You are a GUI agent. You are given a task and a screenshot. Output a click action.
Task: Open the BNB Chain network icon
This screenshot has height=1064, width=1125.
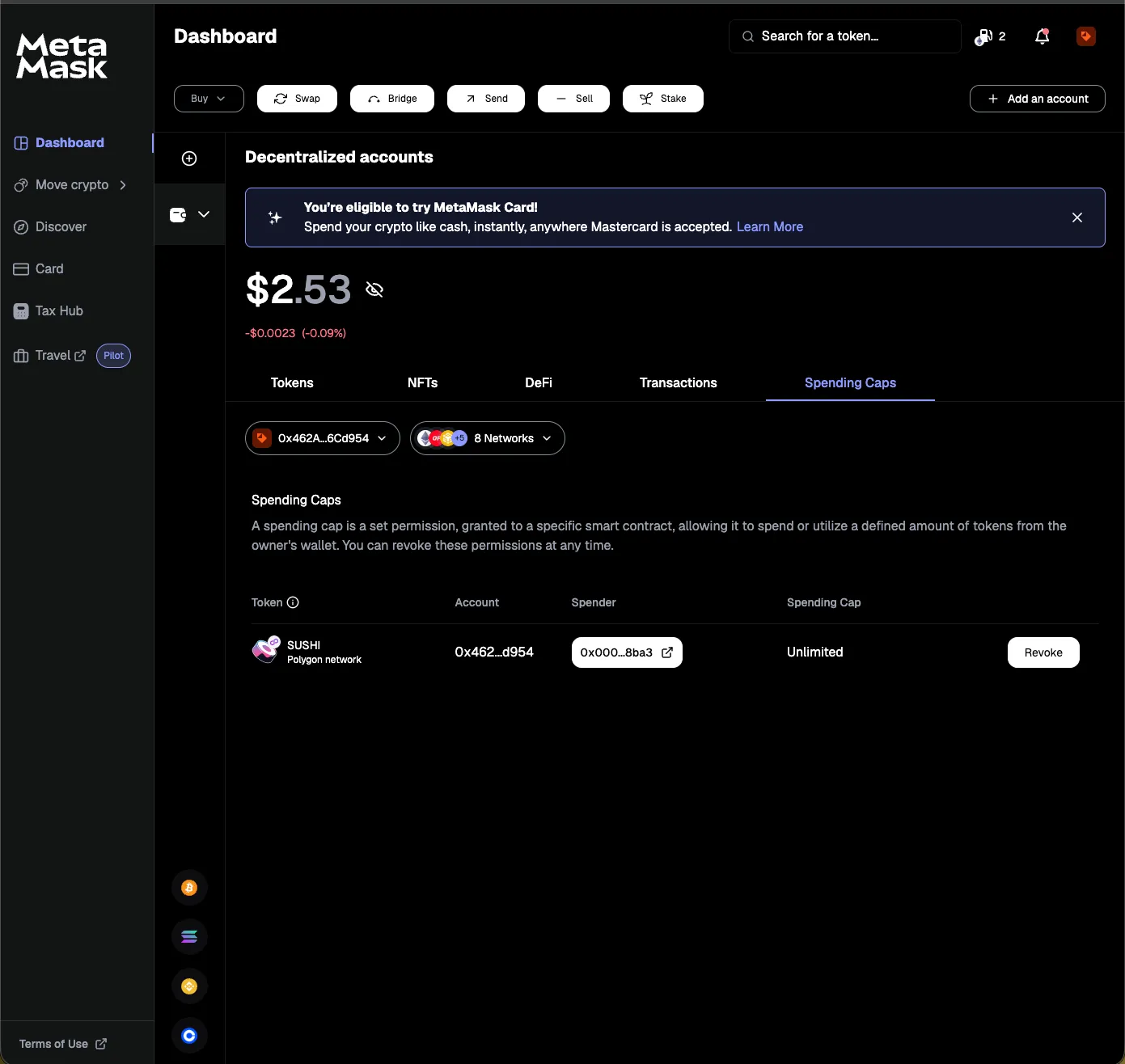pyautogui.click(x=188, y=986)
